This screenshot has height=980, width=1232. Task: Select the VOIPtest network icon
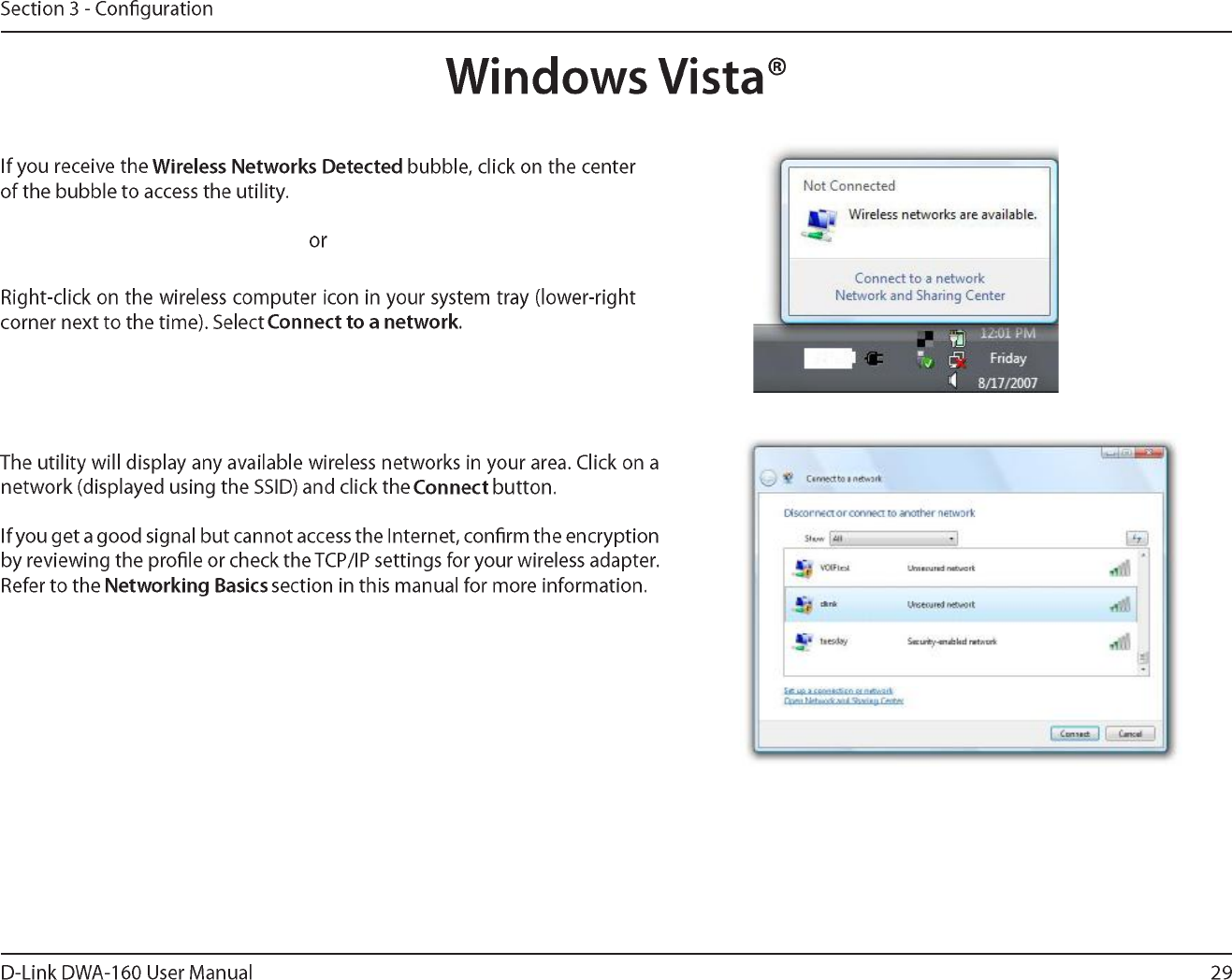pos(803,568)
